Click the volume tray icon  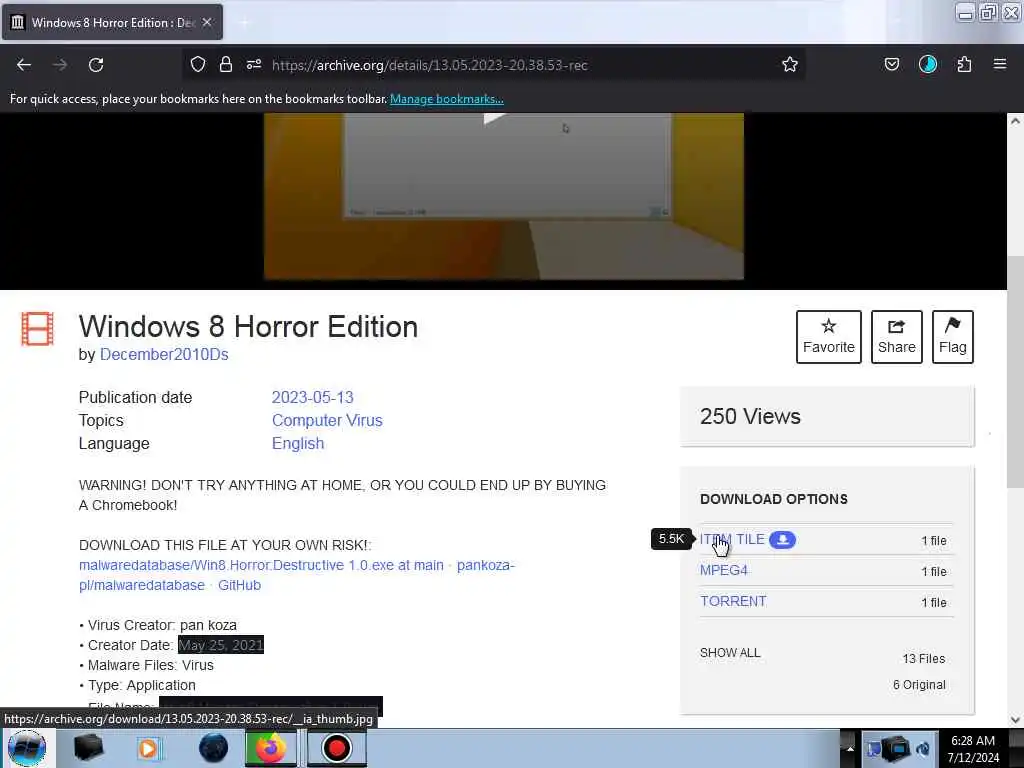(x=923, y=748)
